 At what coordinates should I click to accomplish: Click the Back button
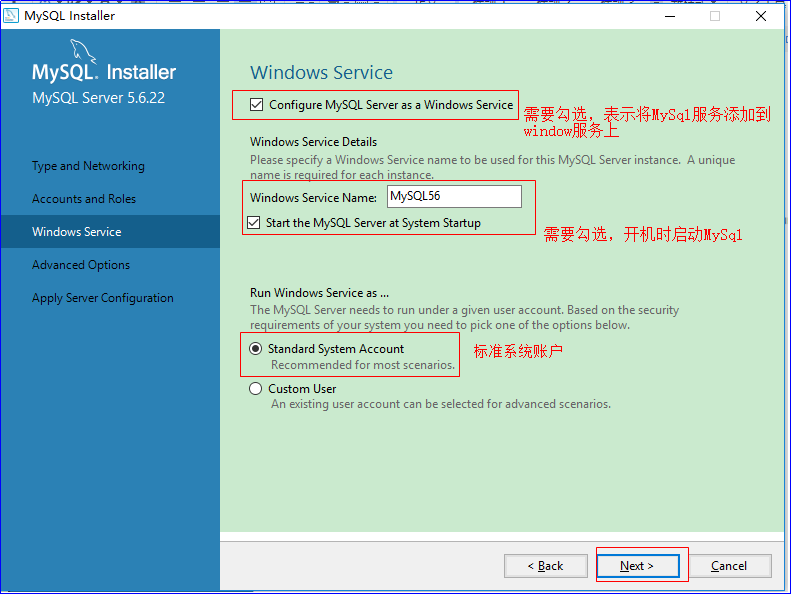coord(546,566)
